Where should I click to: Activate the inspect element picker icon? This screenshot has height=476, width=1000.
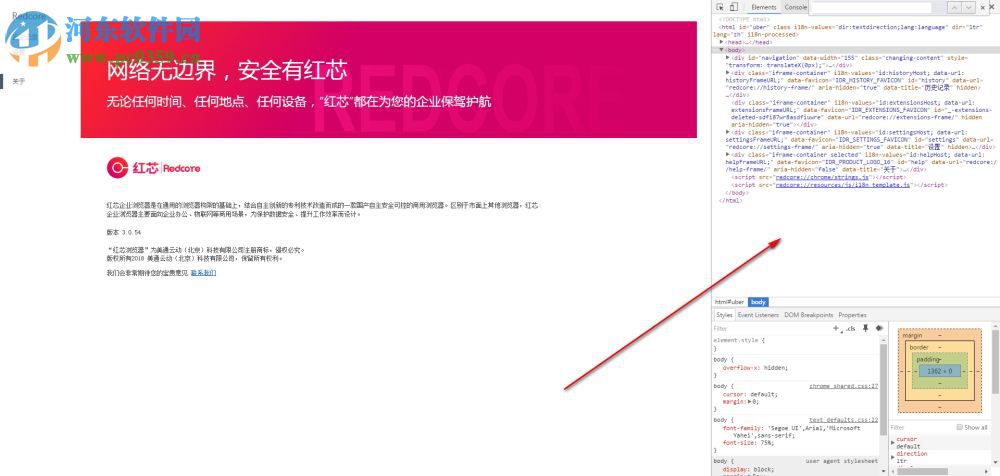(x=720, y=7)
